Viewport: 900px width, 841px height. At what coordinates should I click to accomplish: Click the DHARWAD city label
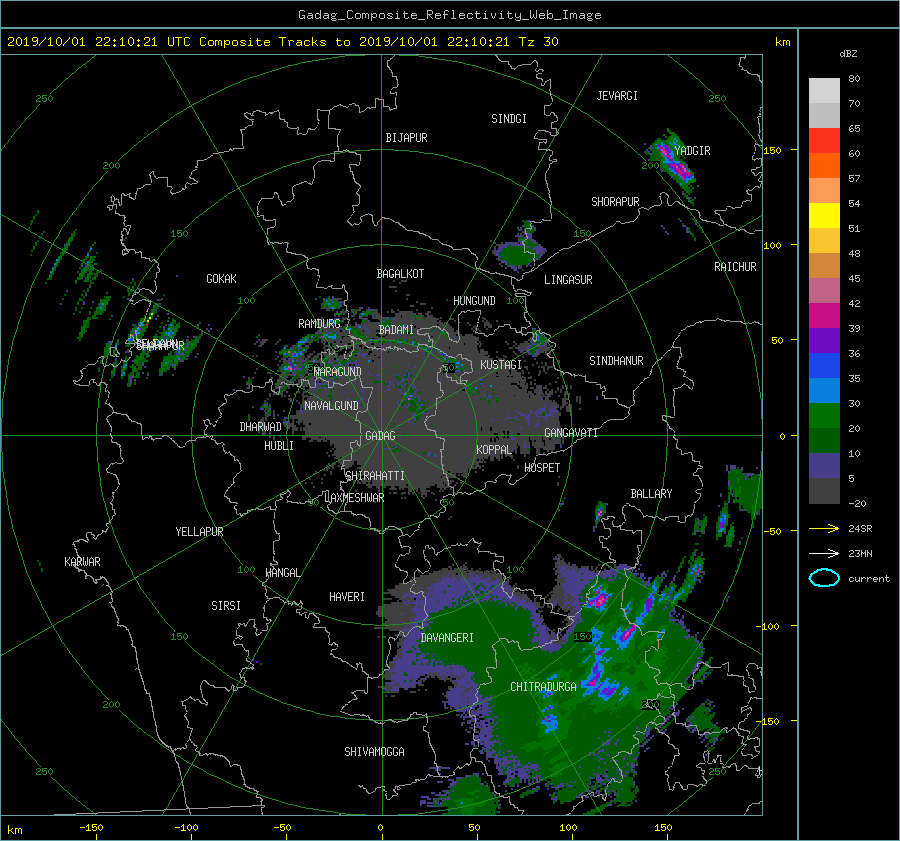(261, 427)
